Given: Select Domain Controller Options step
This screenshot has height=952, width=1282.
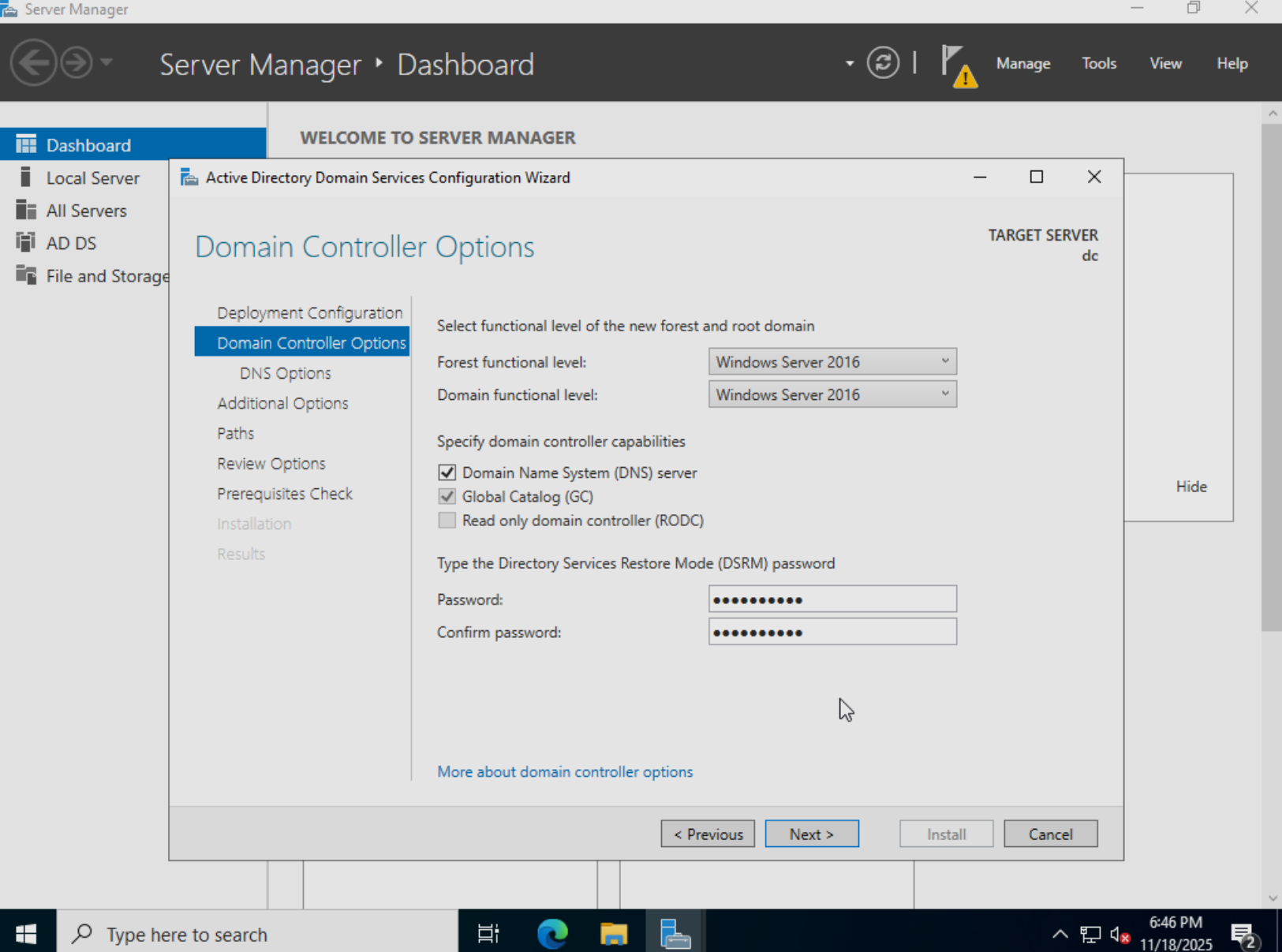Looking at the screenshot, I should point(302,342).
